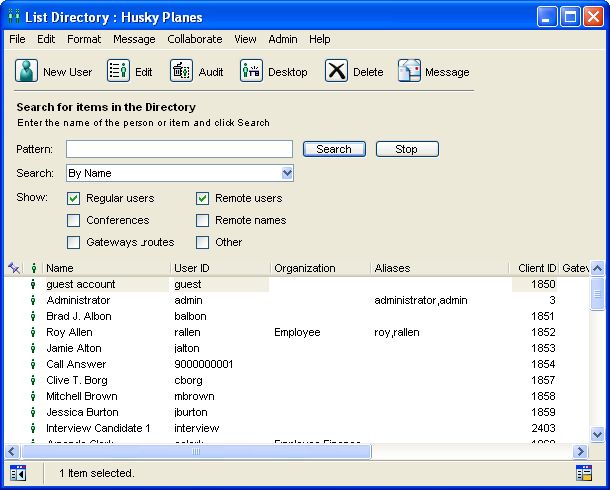610x490 pixels.
Task: Open the Collaborate menu
Action: [194, 39]
